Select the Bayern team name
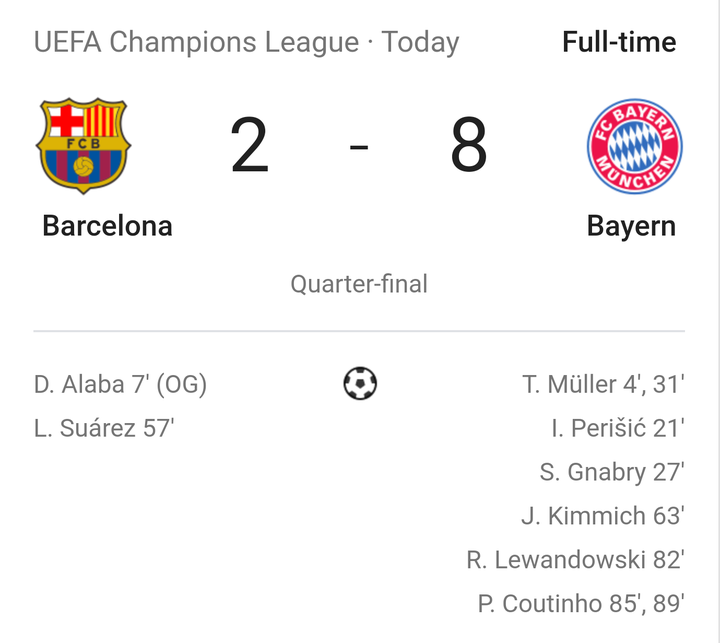Screen dimensions: 720x643 click(631, 226)
